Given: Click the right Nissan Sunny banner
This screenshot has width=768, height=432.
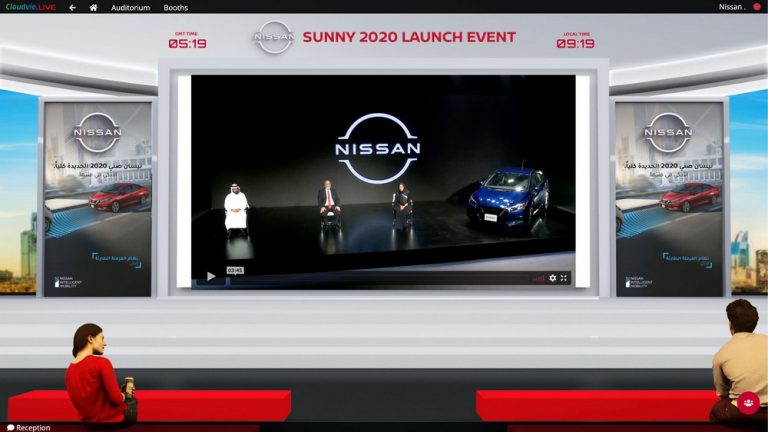Looking at the screenshot, I should (x=668, y=198).
